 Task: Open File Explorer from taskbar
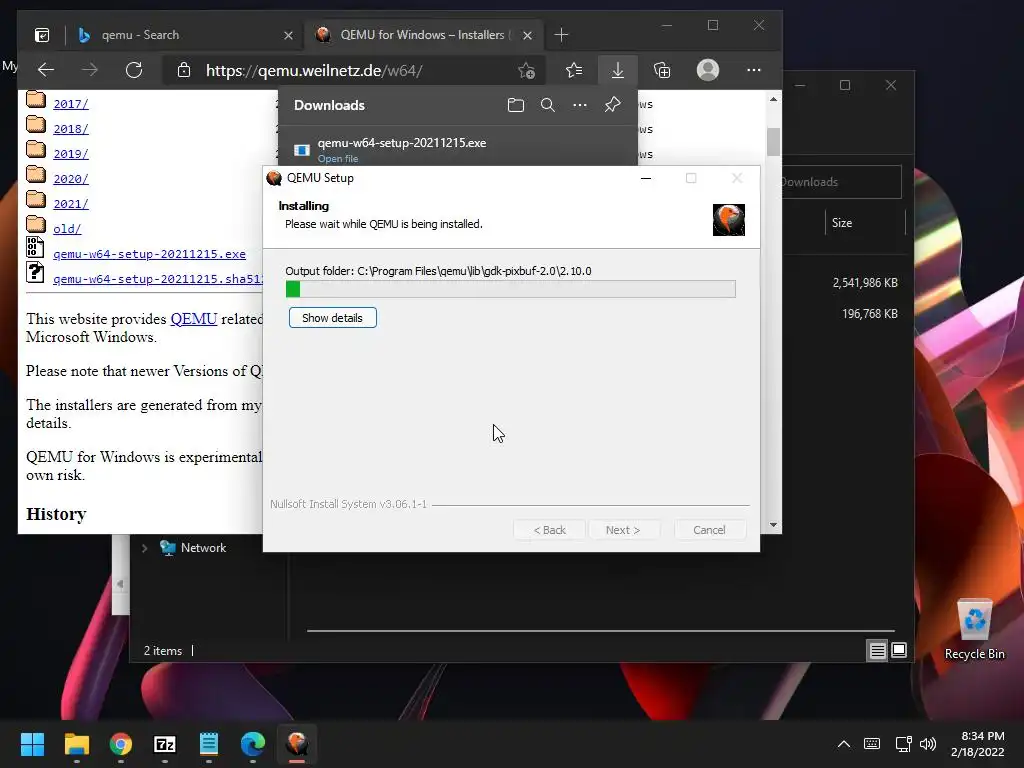point(76,744)
